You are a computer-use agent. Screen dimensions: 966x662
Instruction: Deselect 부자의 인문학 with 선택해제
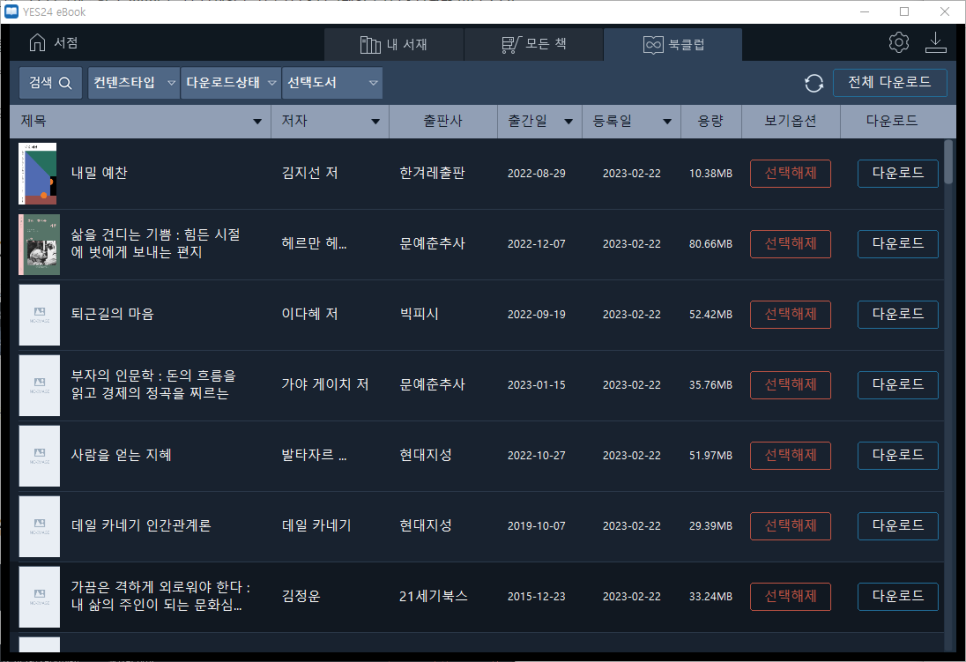[790, 385]
